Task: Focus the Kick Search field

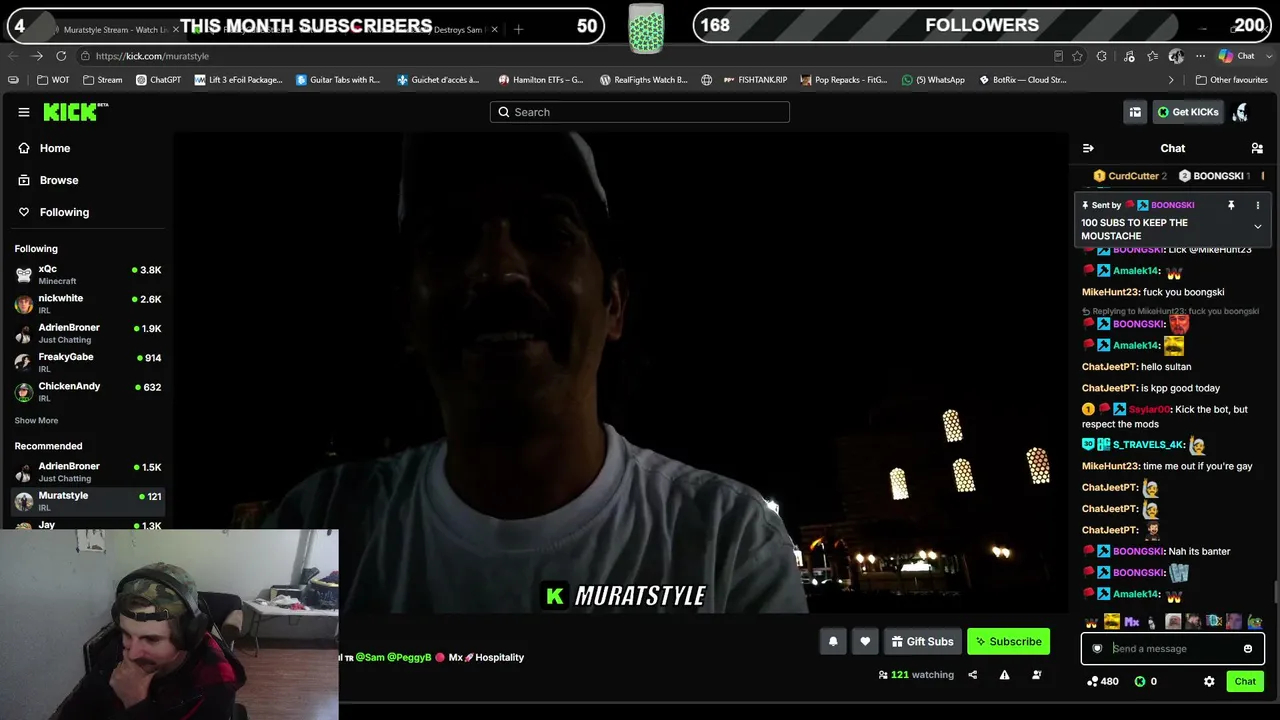Action: (x=640, y=112)
